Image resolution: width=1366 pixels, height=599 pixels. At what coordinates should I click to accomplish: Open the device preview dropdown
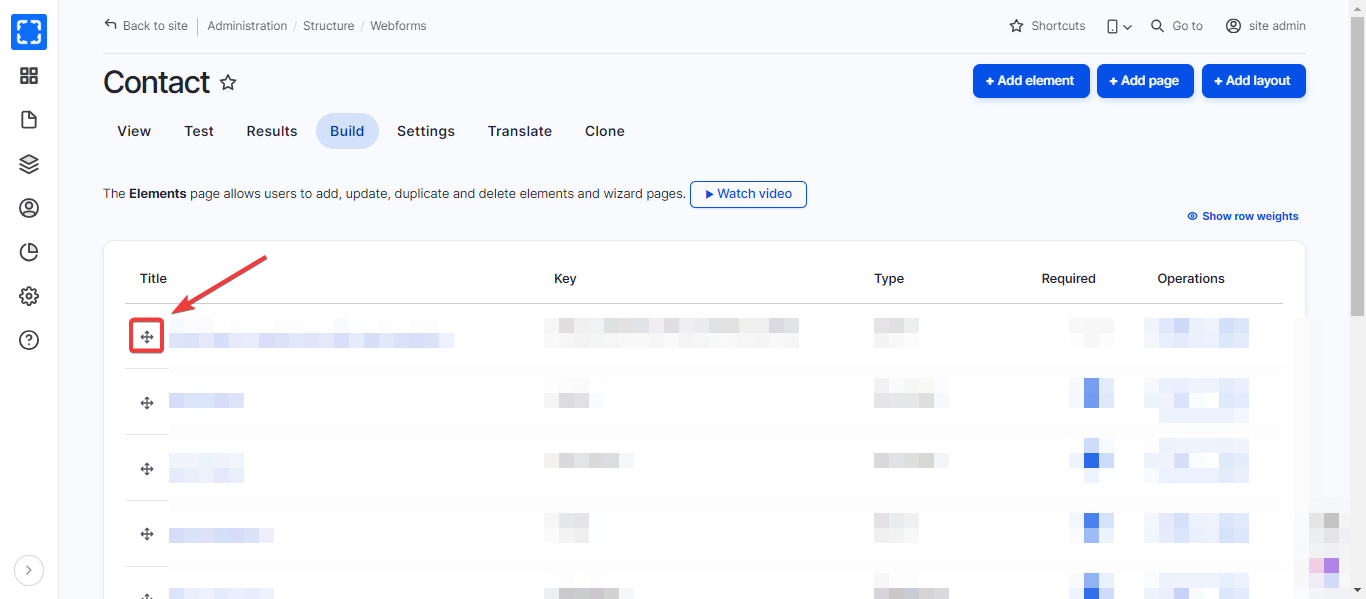click(1119, 26)
